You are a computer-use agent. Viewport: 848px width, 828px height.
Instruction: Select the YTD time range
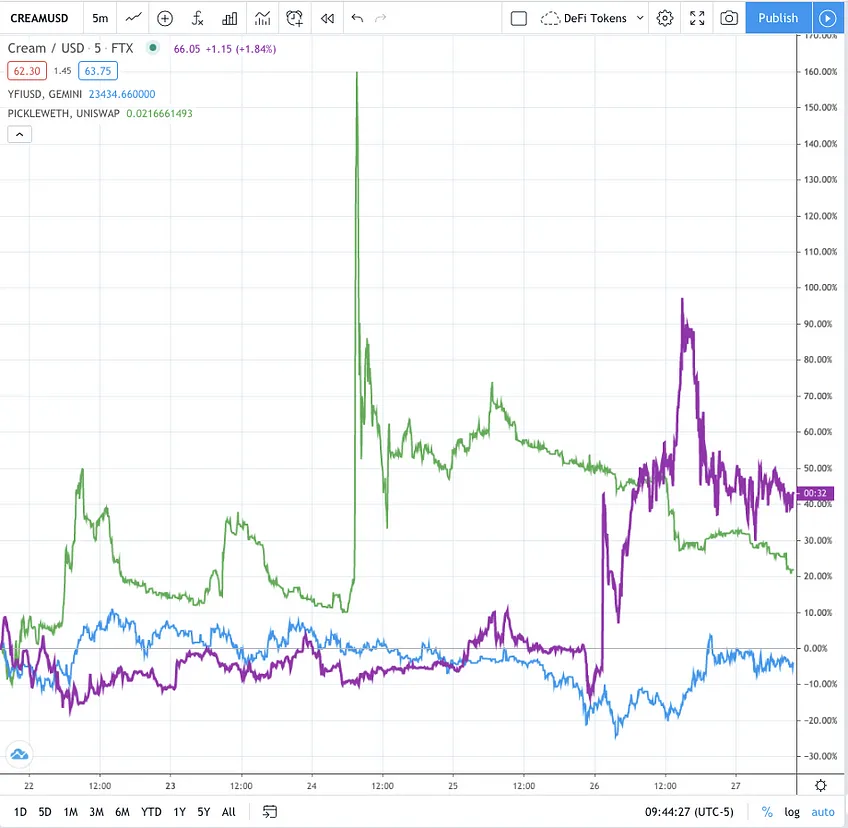[x=151, y=812]
